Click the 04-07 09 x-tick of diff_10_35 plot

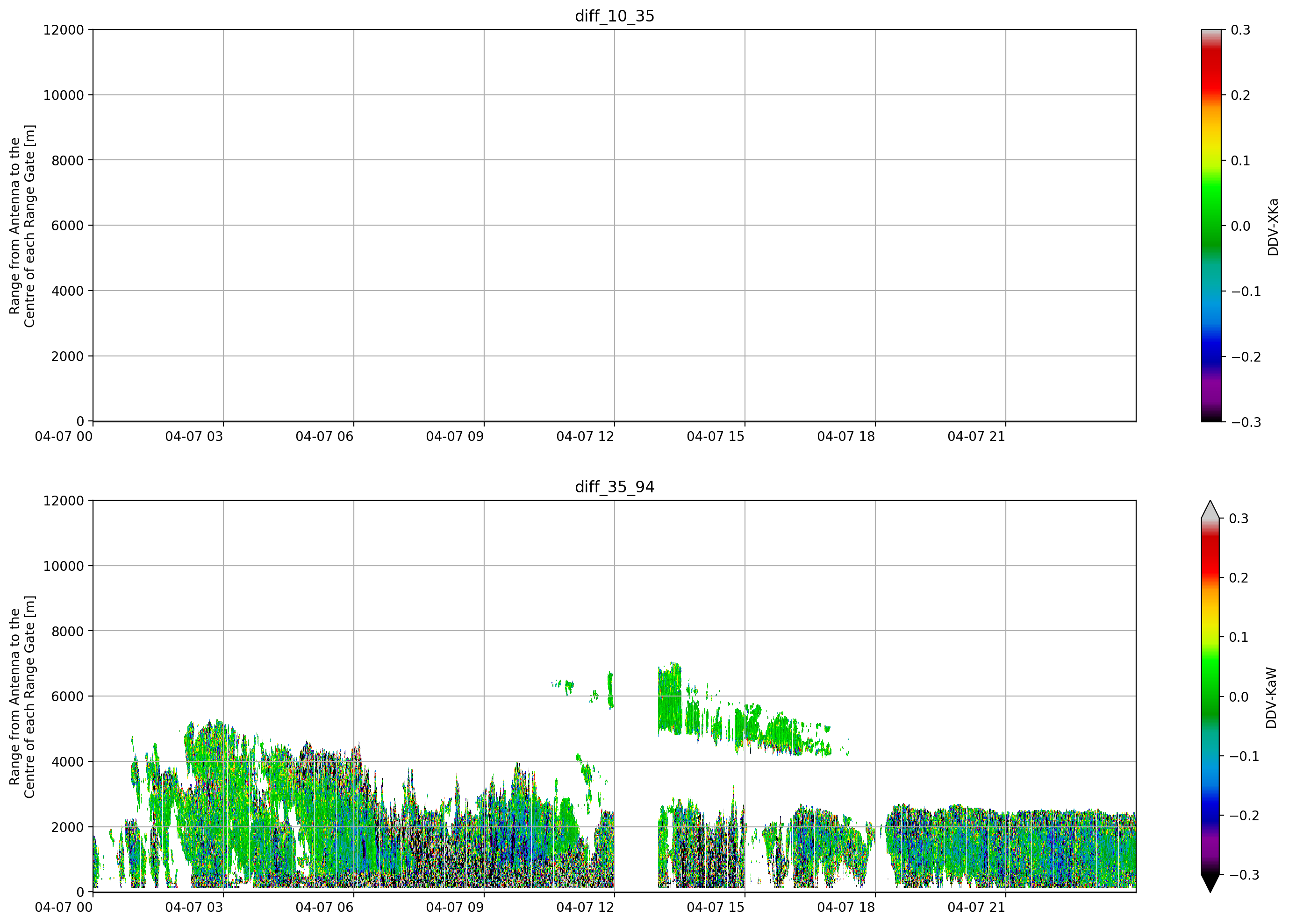[x=455, y=436]
